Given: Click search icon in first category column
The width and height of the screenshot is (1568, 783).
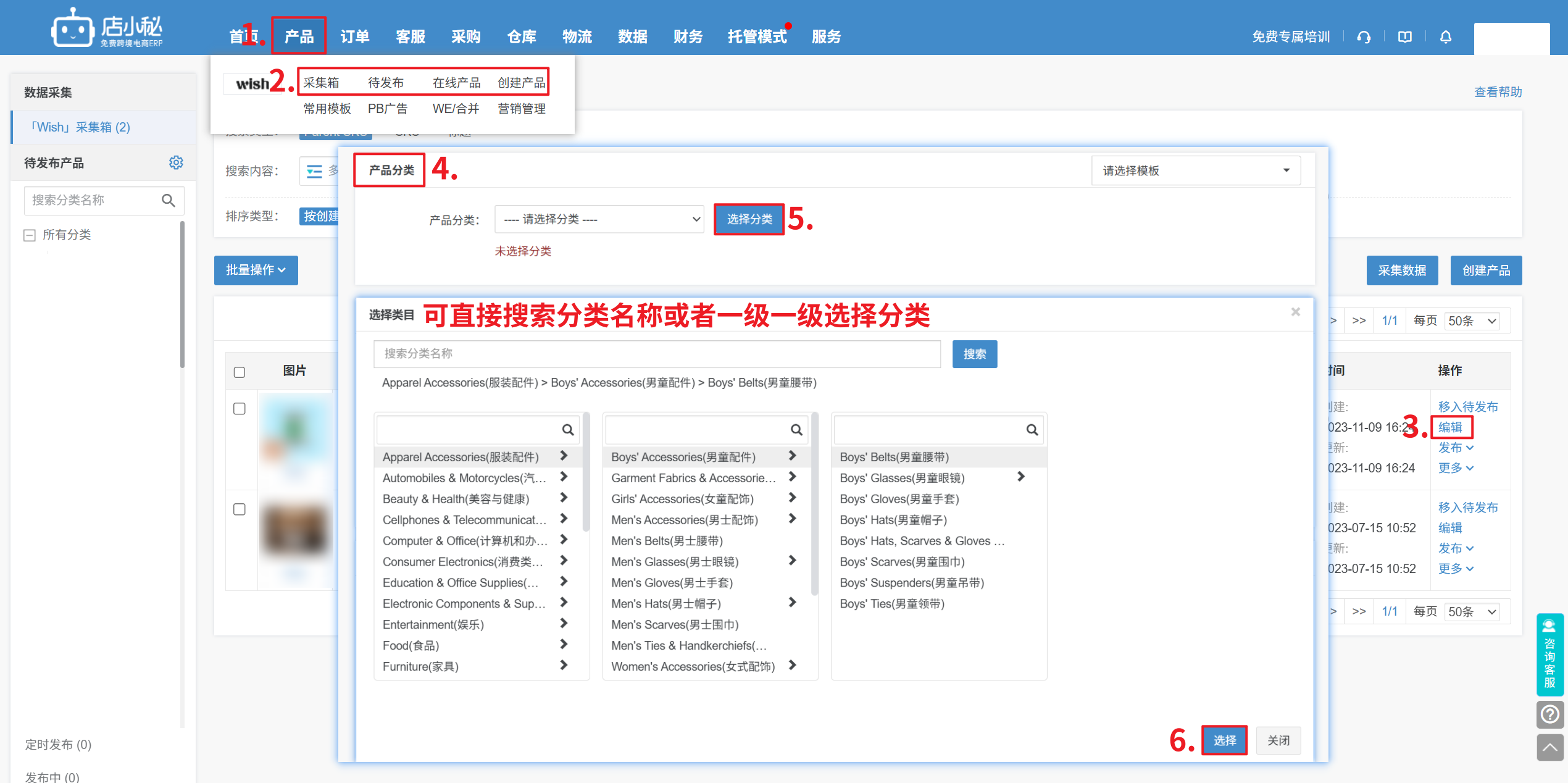Looking at the screenshot, I should [x=567, y=430].
